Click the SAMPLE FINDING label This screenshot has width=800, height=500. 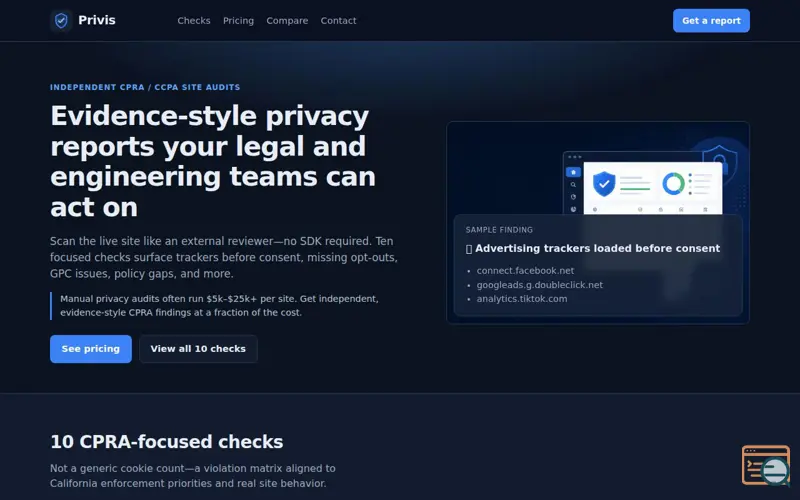point(499,230)
